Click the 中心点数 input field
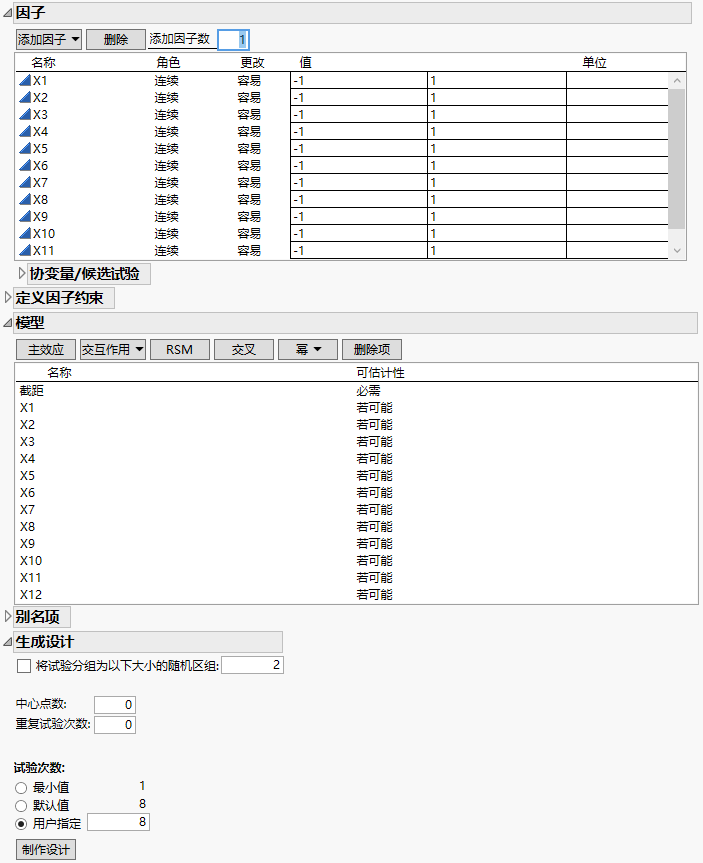 pyautogui.click(x=115, y=704)
